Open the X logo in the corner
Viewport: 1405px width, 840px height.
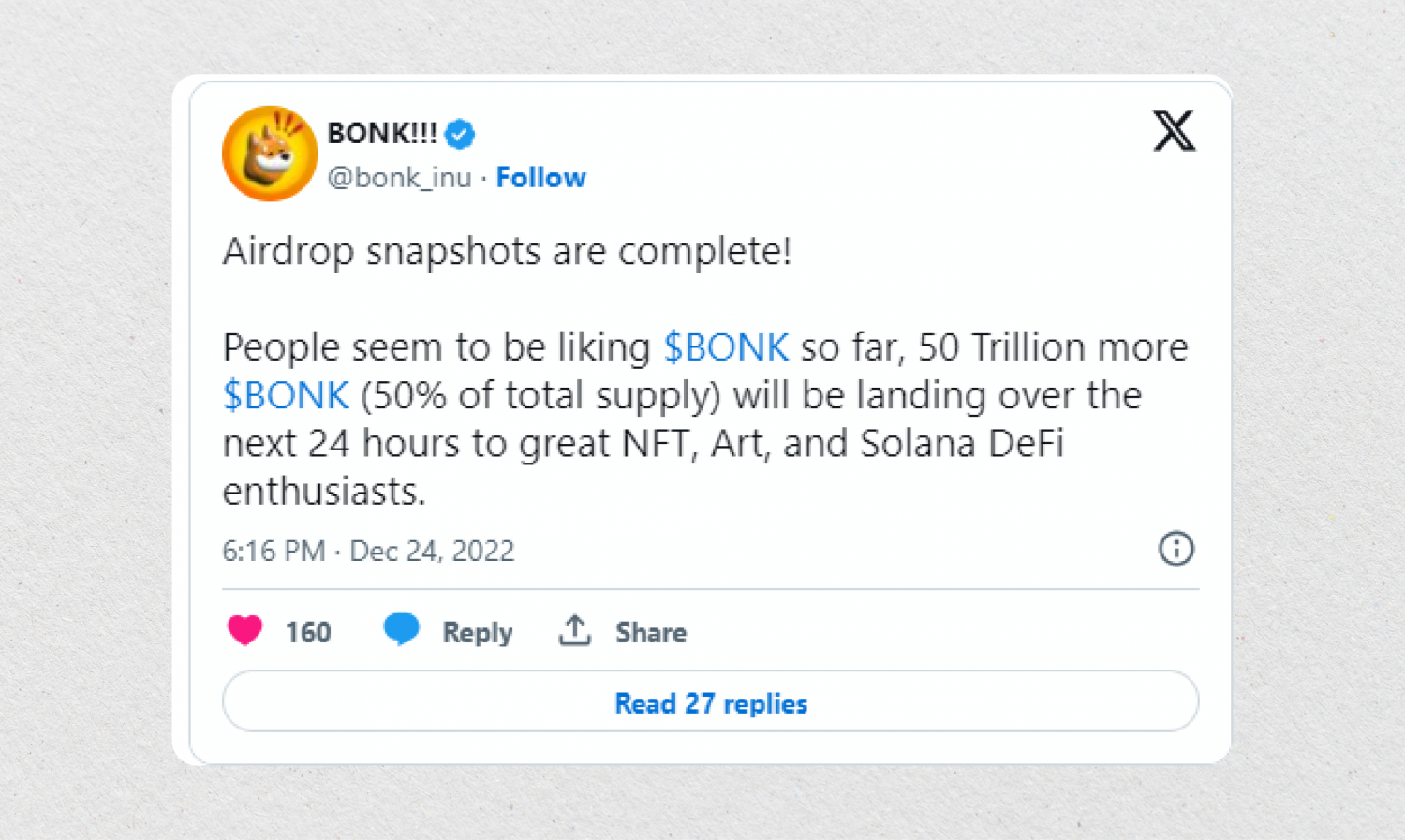click(x=1174, y=131)
